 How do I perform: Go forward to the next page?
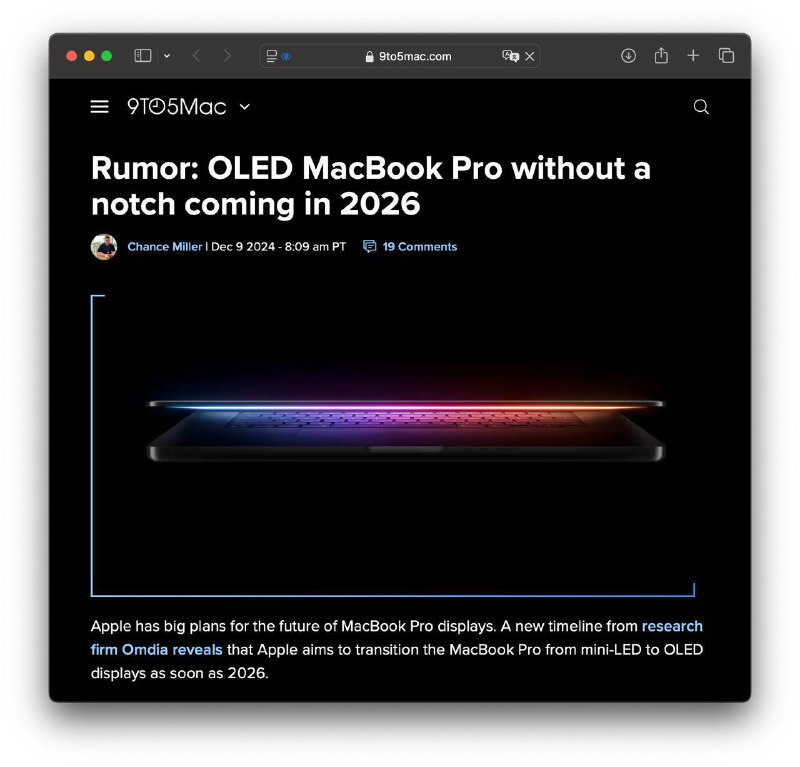click(x=227, y=56)
